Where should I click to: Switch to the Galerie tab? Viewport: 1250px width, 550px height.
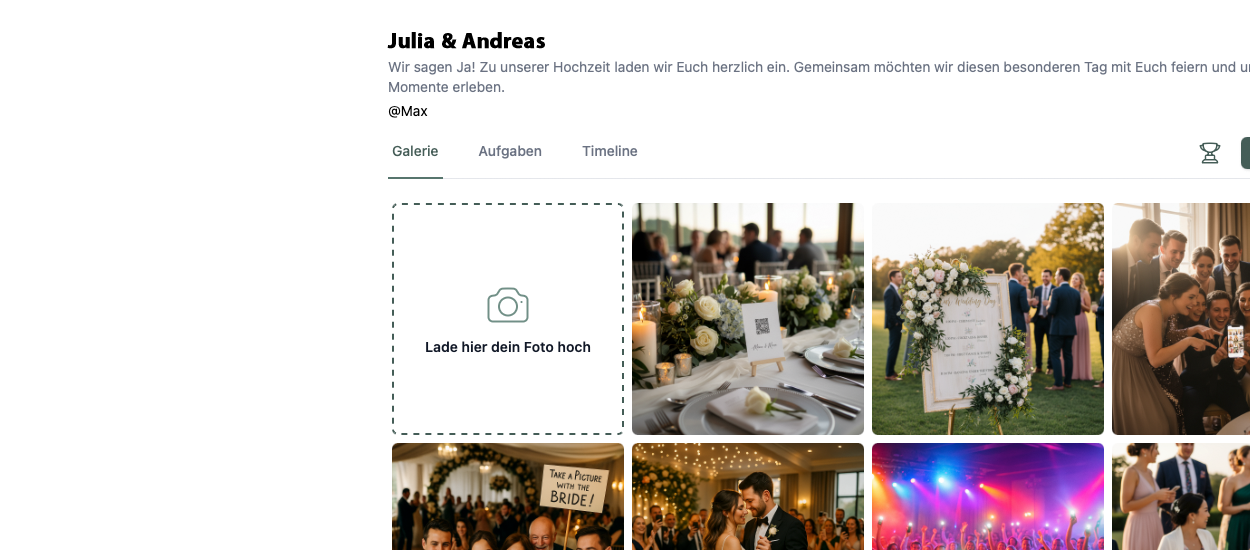pyautogui.click(x=415, y=151)
